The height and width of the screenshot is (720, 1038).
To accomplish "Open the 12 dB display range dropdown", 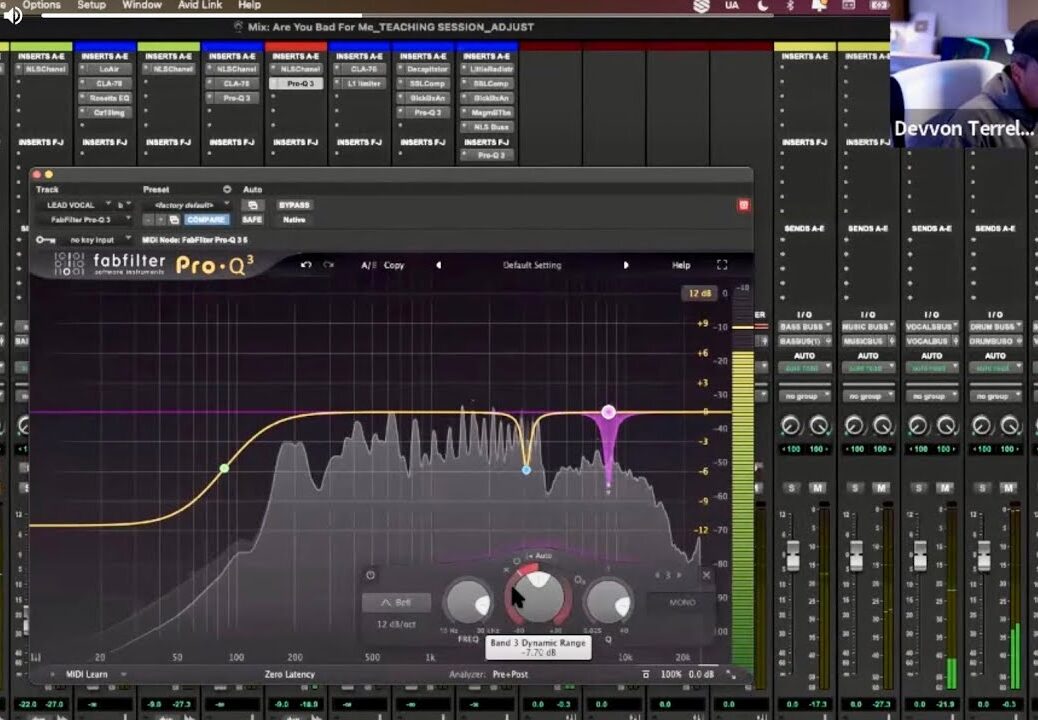I will click(x=699, y=293).
